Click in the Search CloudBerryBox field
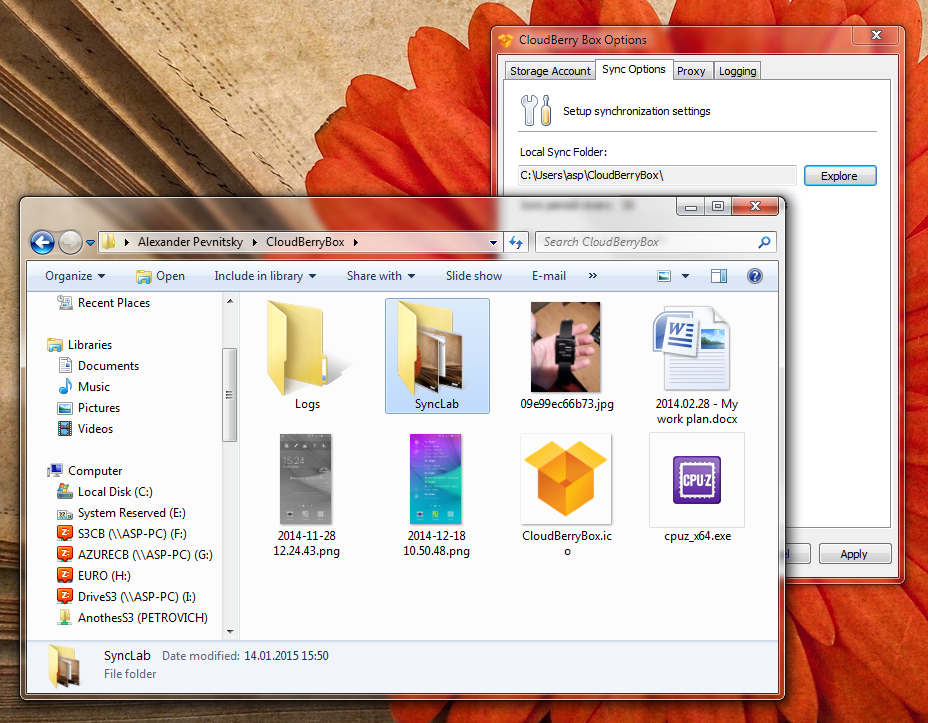This screenshot has width=928, height=723. pos(648,242)
